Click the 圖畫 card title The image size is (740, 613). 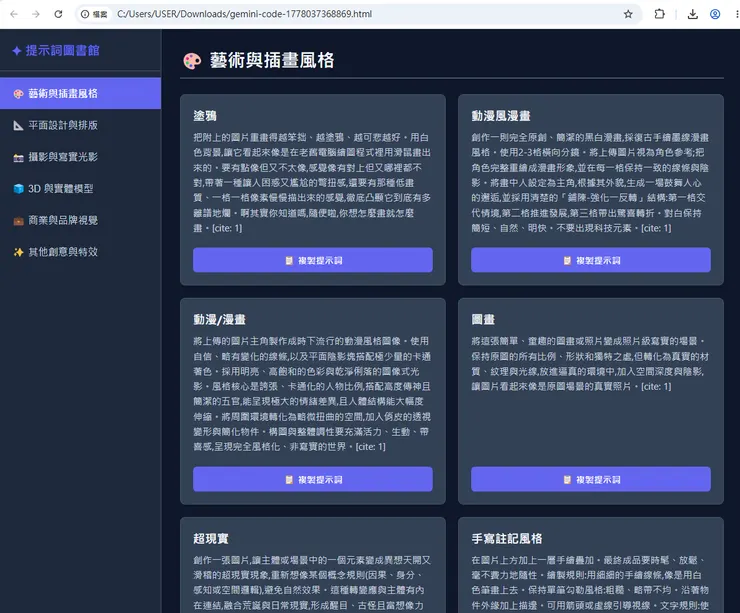pos(483,320)
